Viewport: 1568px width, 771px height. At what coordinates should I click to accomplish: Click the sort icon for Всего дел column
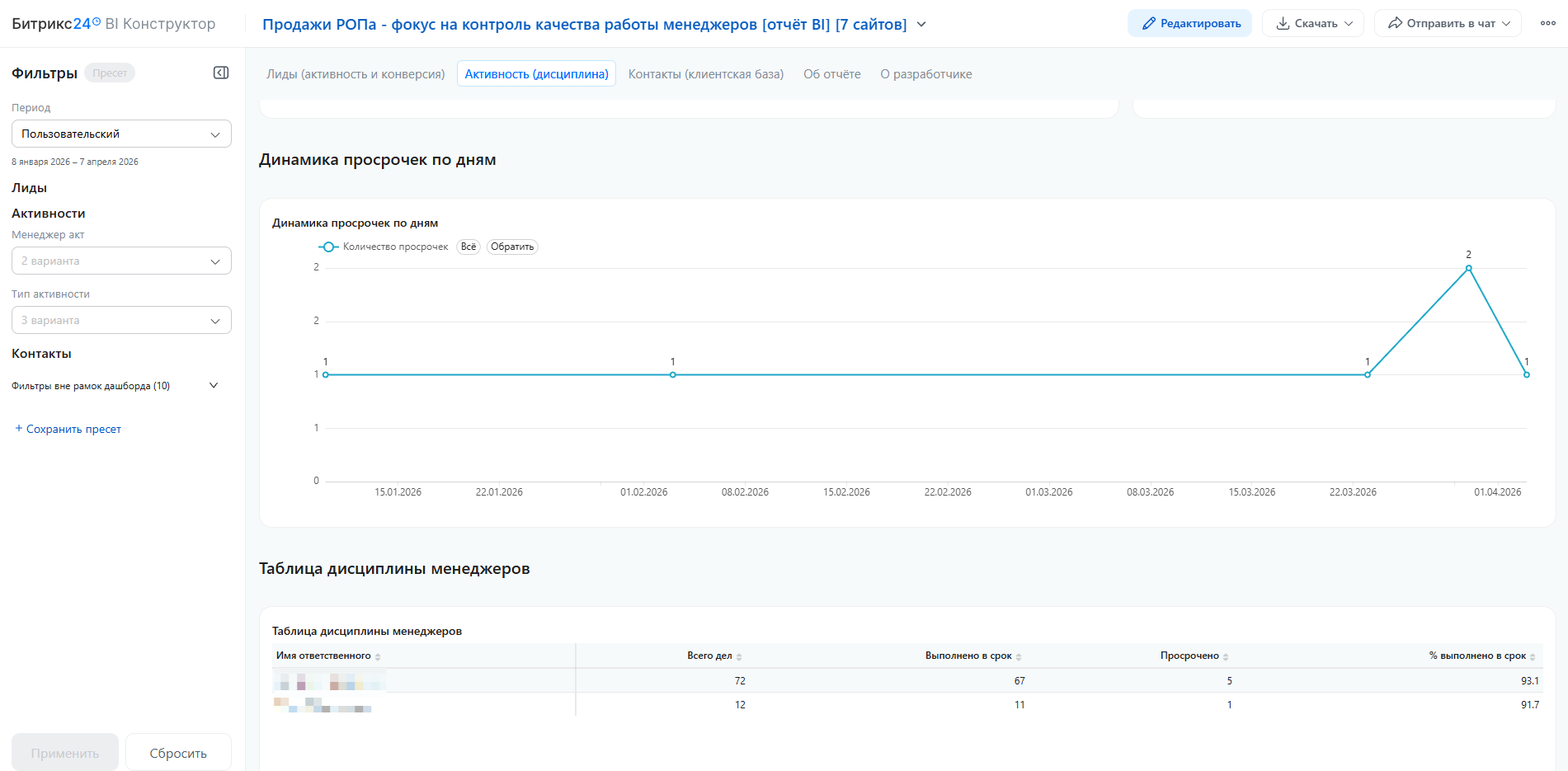click(x=739, y=657)
